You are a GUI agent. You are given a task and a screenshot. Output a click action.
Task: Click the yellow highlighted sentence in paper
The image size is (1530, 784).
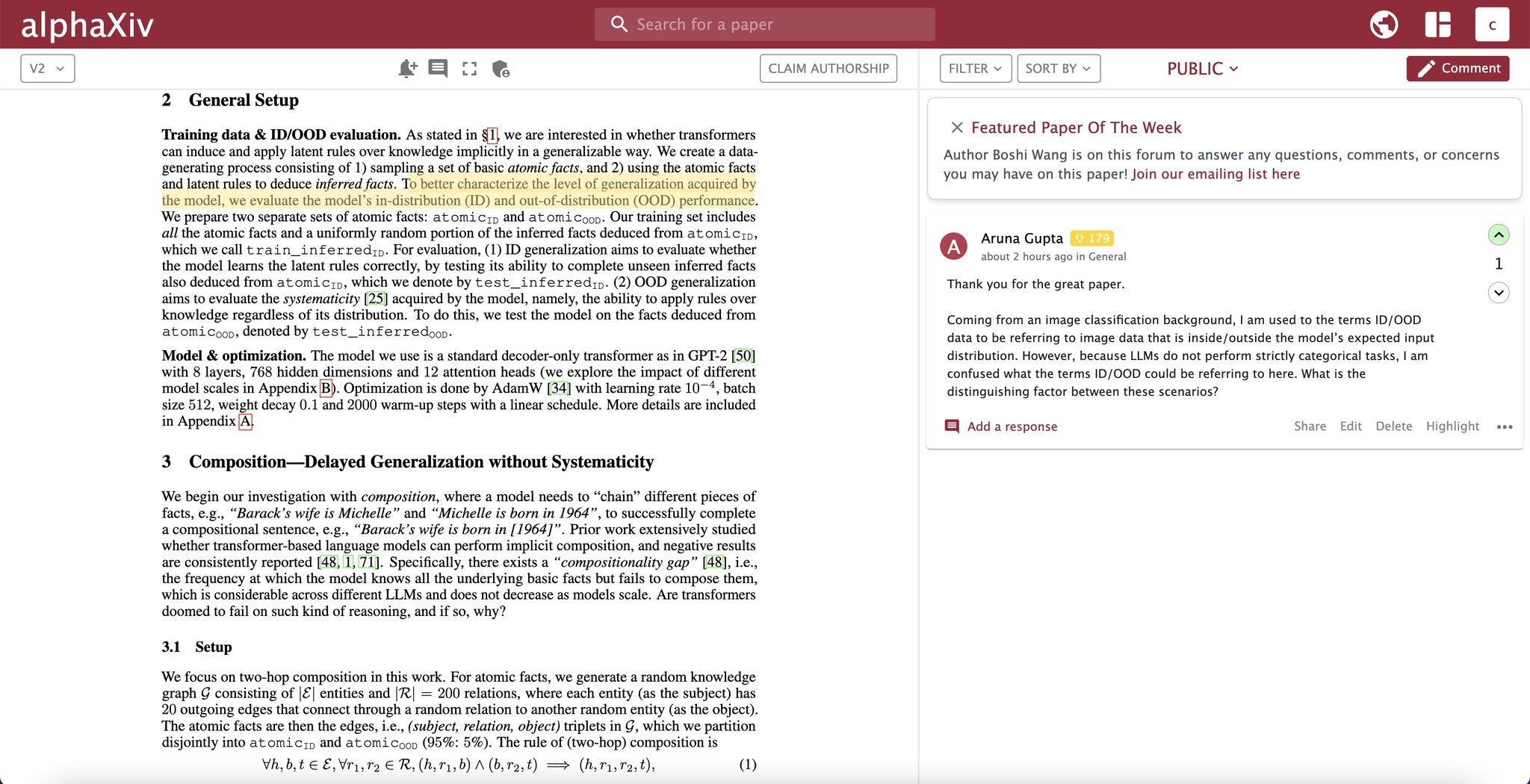click(459, 192)
